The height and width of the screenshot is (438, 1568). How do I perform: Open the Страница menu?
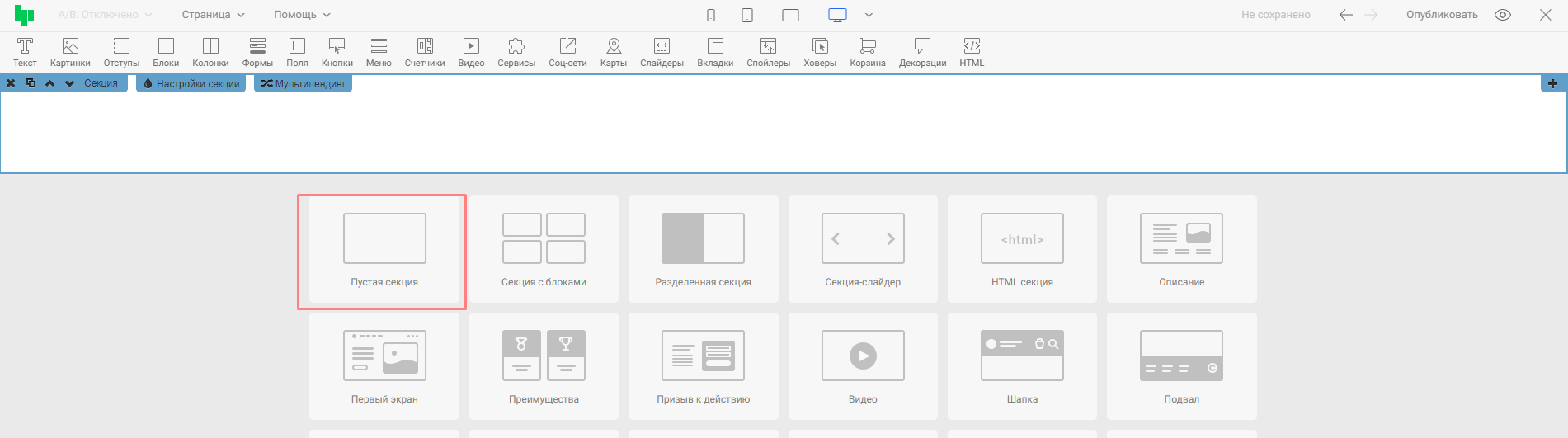(x=213, y=15)
